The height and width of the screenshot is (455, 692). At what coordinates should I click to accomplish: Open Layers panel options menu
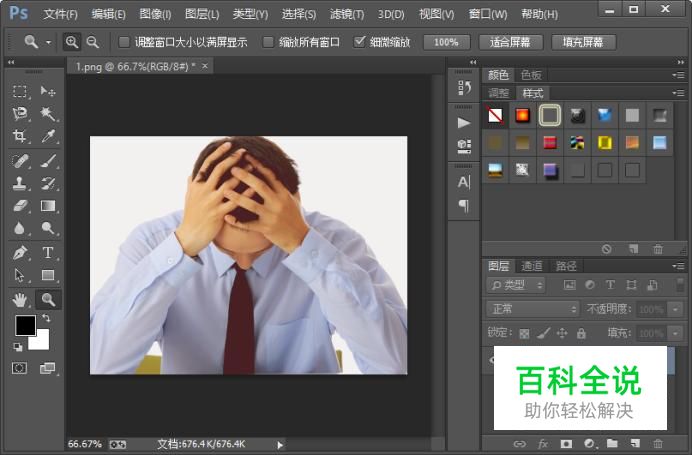pyautogui.click(x=678, y=266)
